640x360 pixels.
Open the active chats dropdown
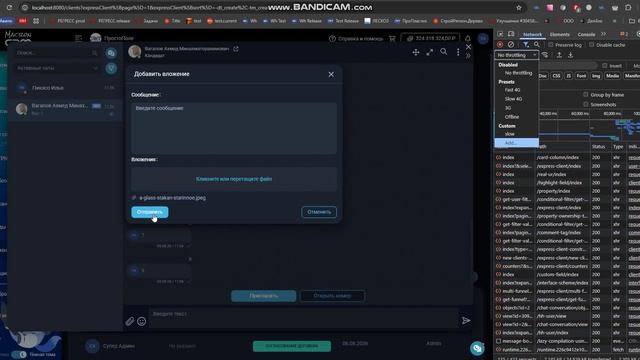(x=56, y=68)
